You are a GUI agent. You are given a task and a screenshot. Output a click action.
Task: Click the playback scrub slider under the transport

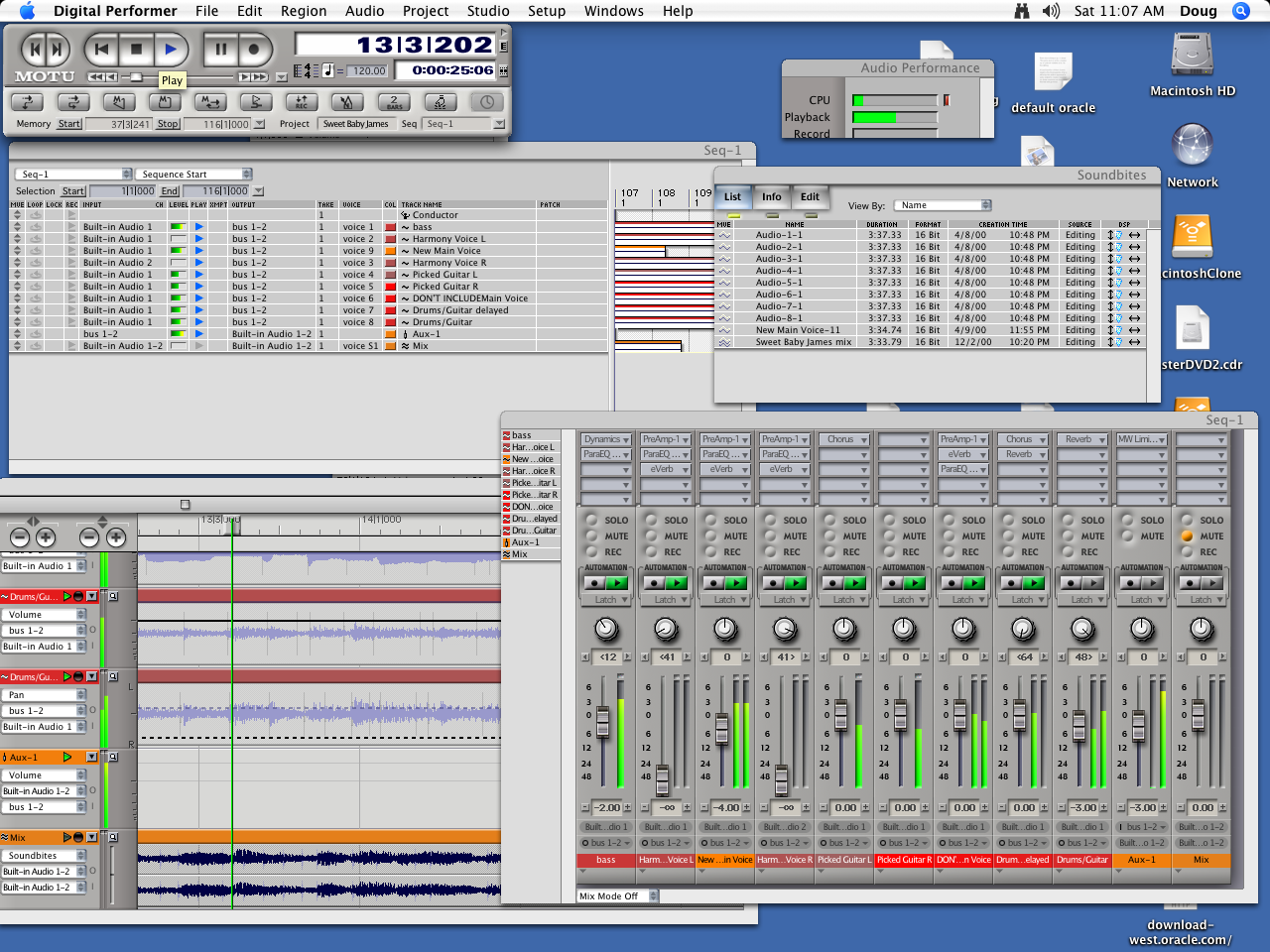pyautogui.click(x=137, y=77)
